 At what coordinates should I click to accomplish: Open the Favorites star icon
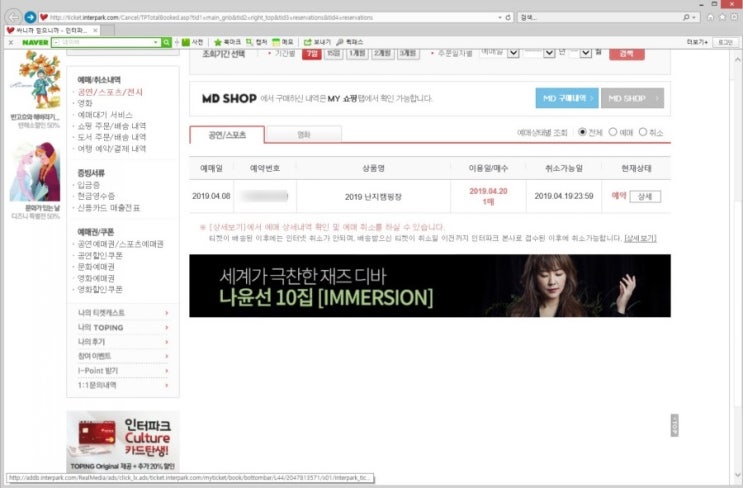pyautogui.click(x=722, y=18)
